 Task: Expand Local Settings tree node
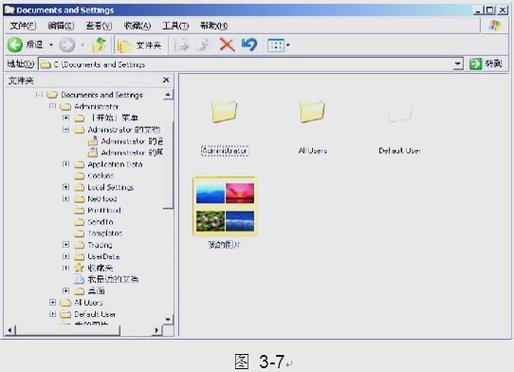click(66, 187)
